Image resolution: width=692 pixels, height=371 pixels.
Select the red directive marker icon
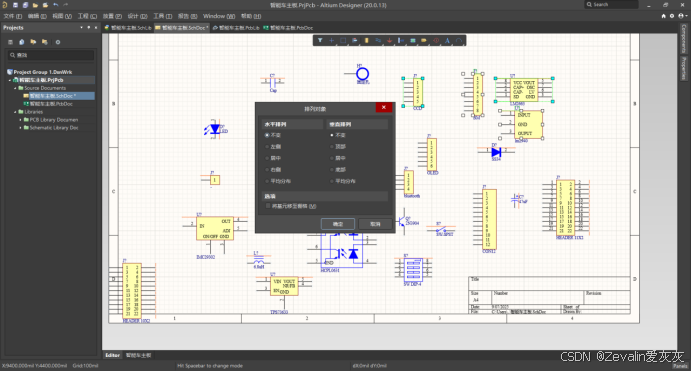point(436,41)
